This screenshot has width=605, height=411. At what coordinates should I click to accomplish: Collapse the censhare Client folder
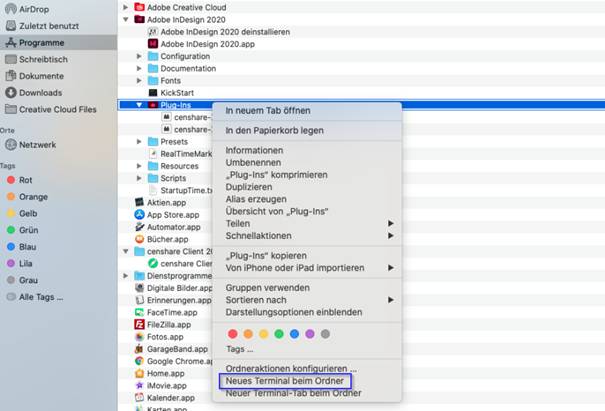[x=125, y=251]
